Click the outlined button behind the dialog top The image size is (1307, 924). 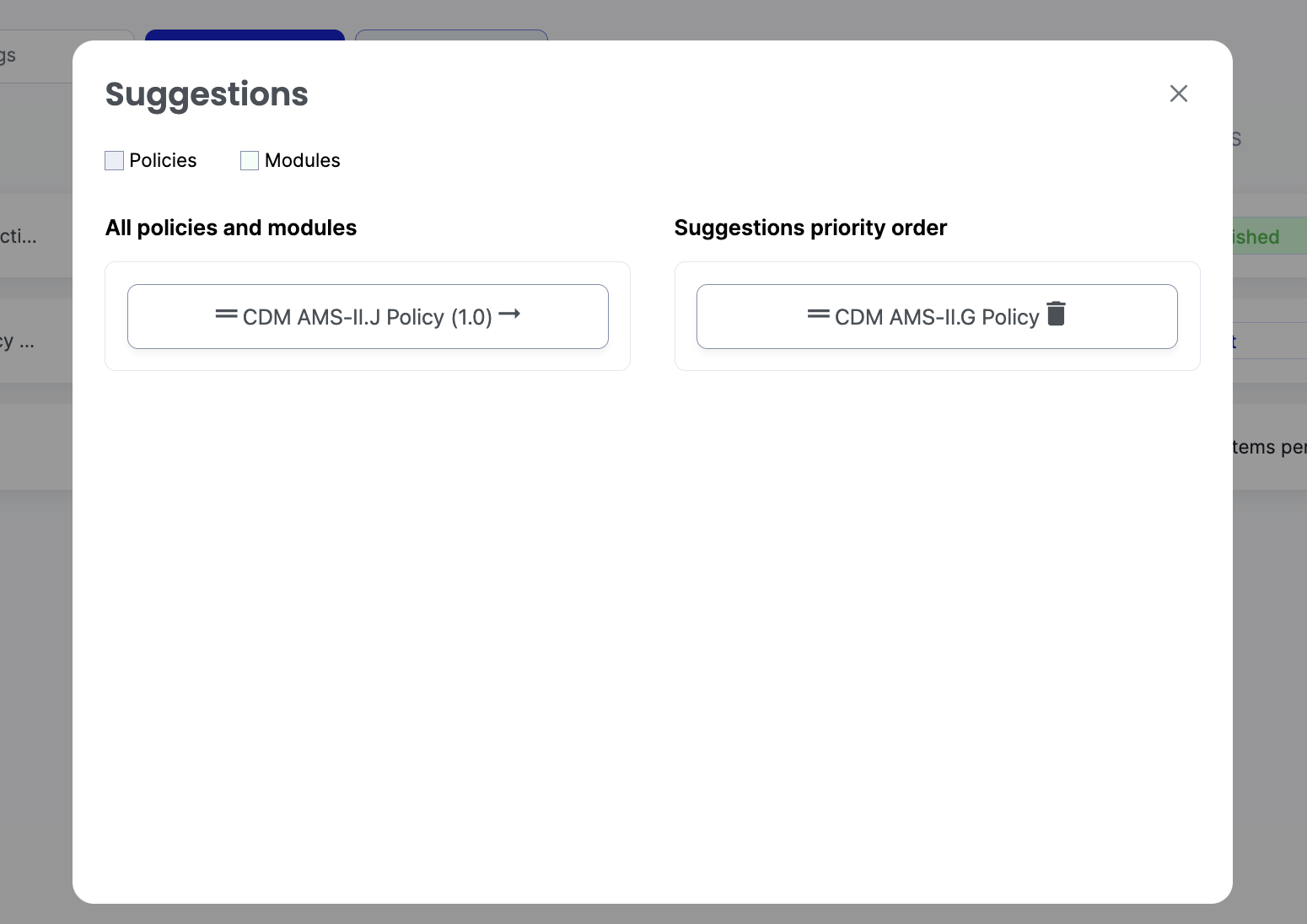tap(451, 35)
